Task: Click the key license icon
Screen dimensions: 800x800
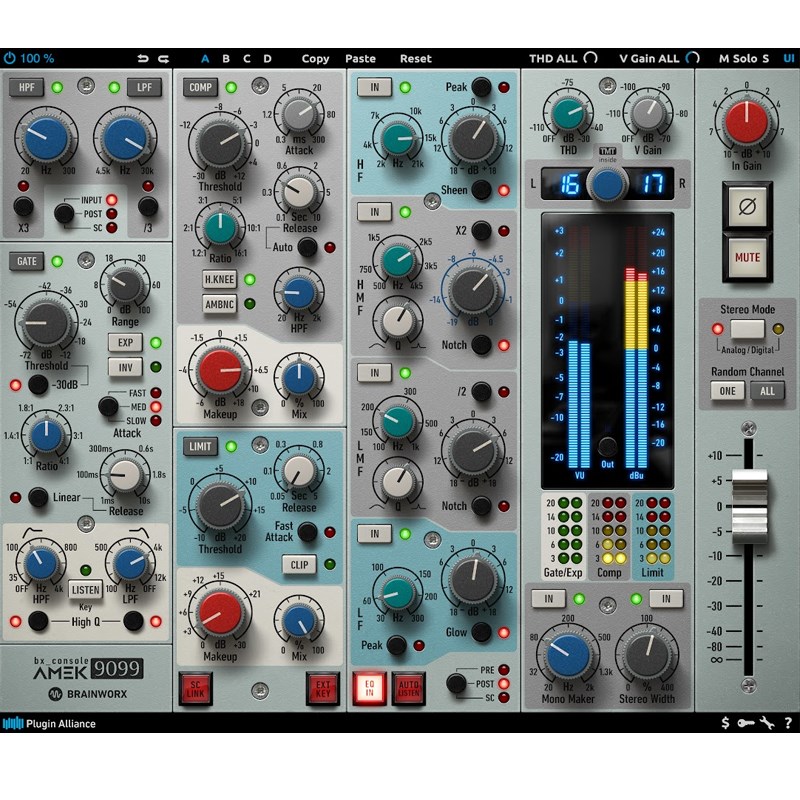Action: [x=745, y=723]
